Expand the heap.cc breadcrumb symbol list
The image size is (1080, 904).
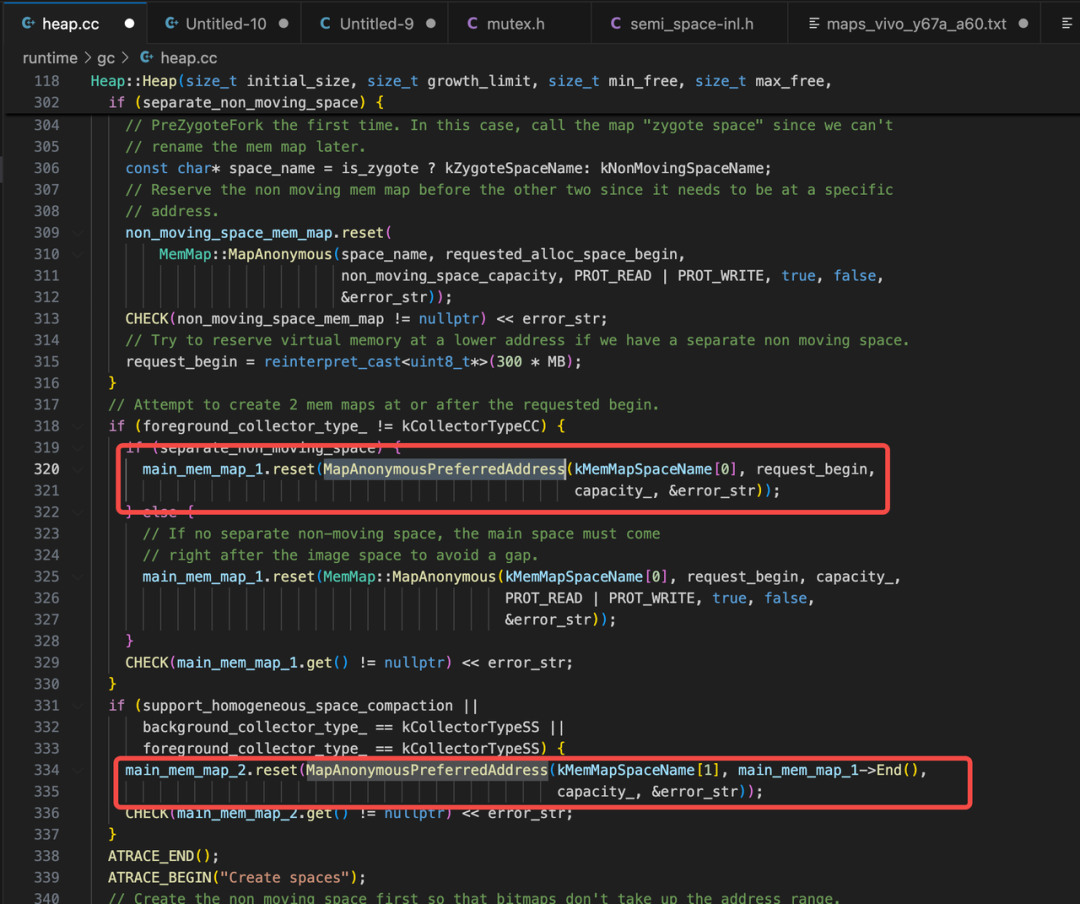(x=188, y=58)
